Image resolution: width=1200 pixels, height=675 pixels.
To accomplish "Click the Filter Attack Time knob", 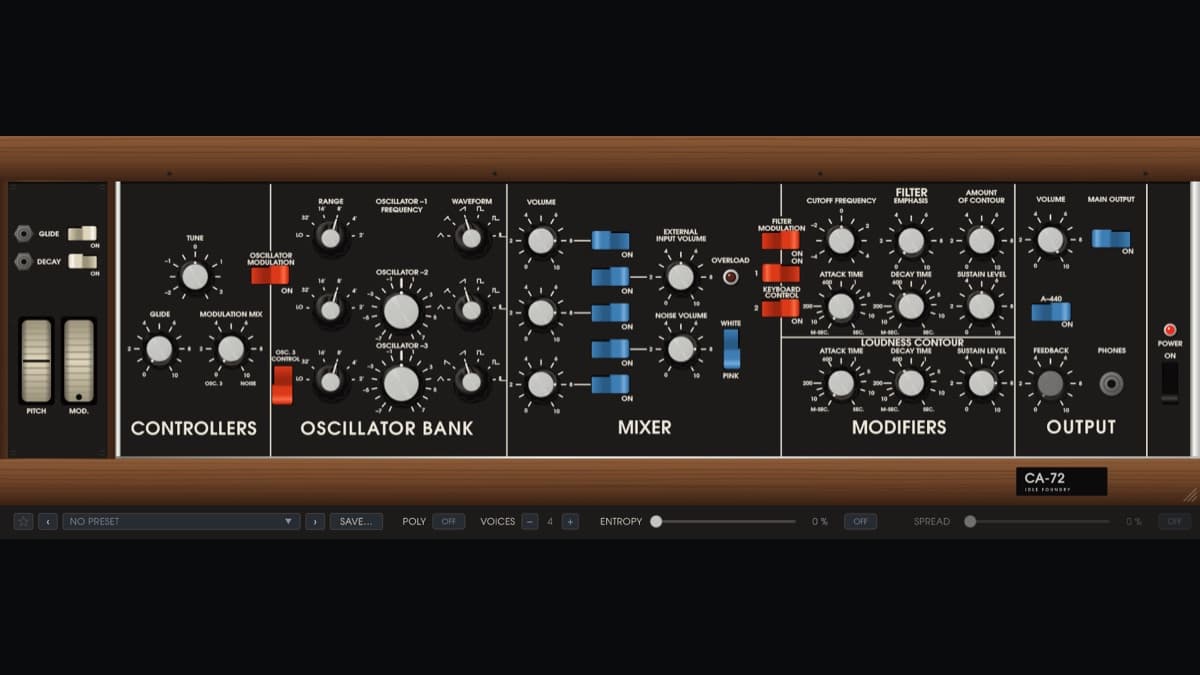I will pos(841,306).
